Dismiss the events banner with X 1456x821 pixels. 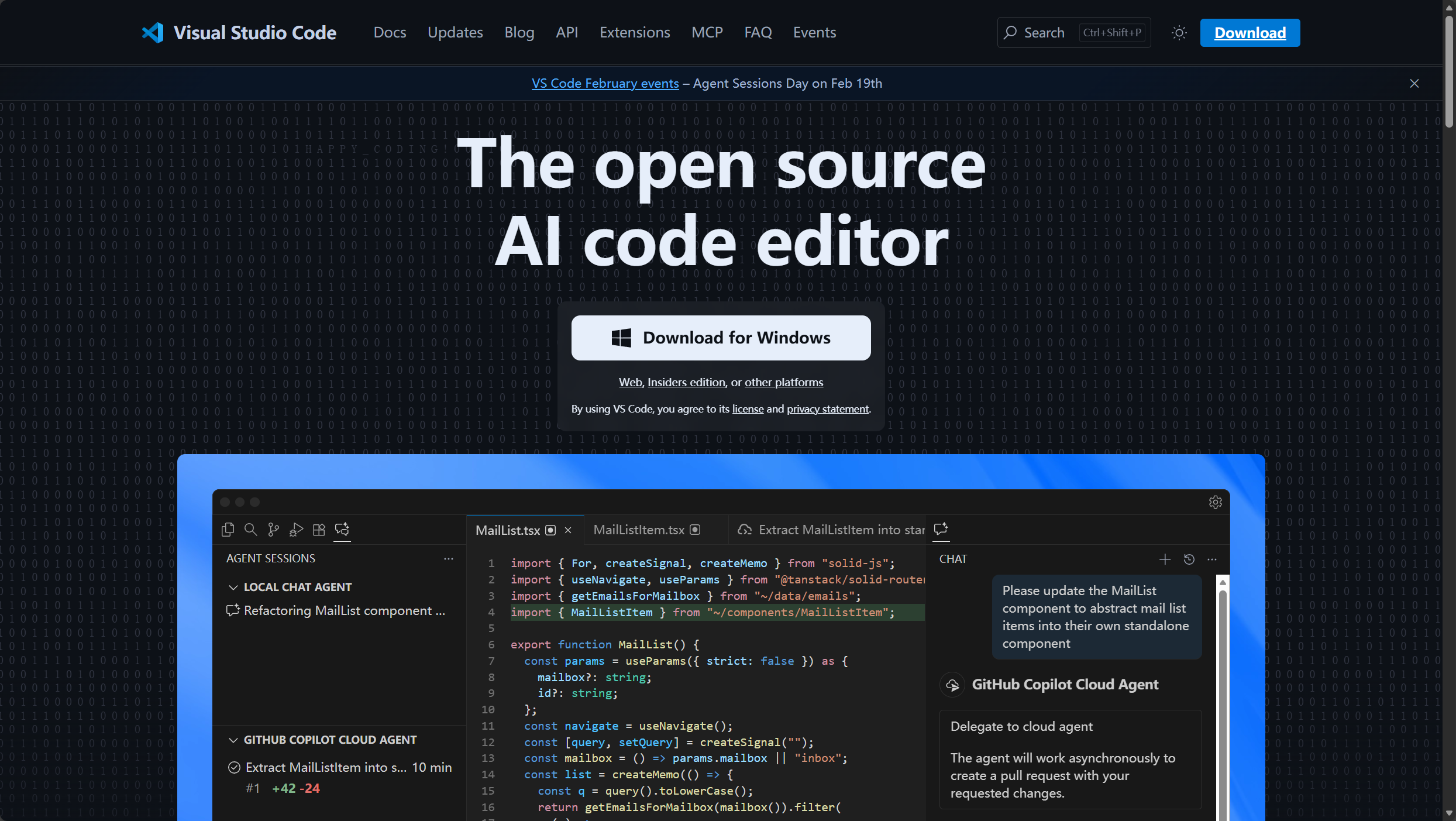1414,83
